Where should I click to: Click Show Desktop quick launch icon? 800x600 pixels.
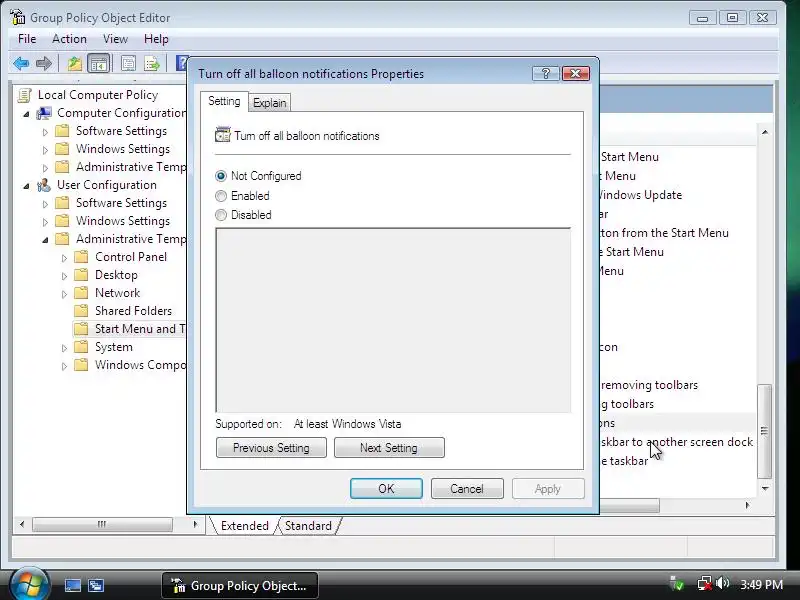tap(72, 585)
